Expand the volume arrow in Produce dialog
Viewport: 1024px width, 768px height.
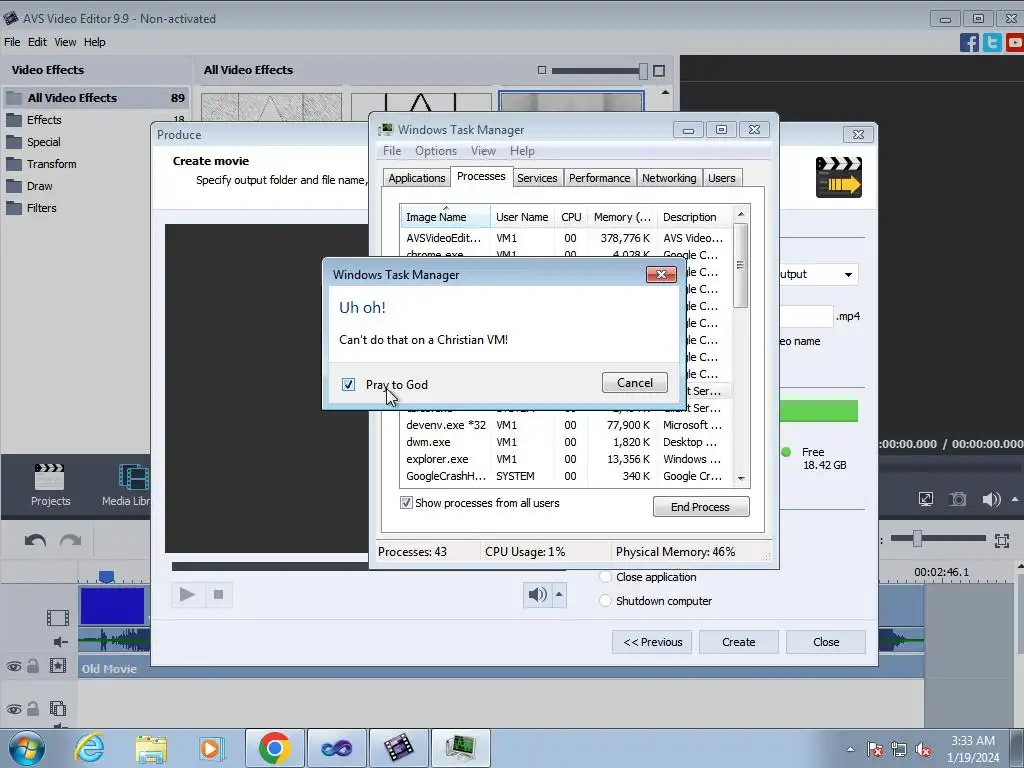(x=559, y=594)
